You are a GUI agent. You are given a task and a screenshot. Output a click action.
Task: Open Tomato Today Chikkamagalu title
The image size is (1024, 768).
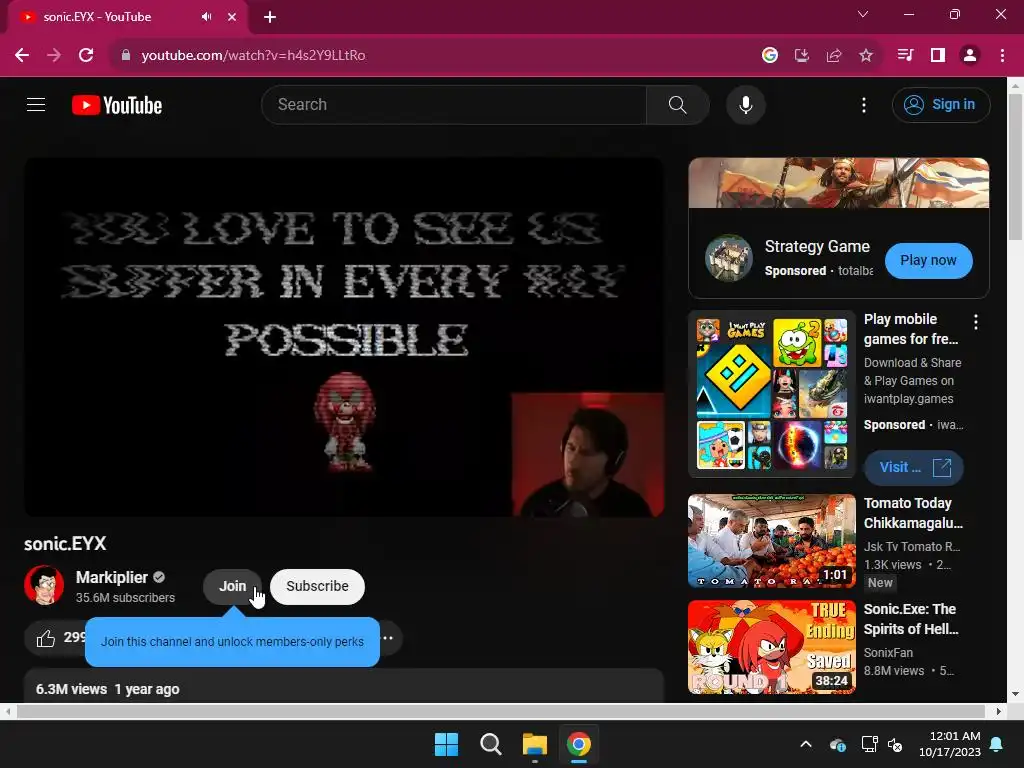[913, 513]
